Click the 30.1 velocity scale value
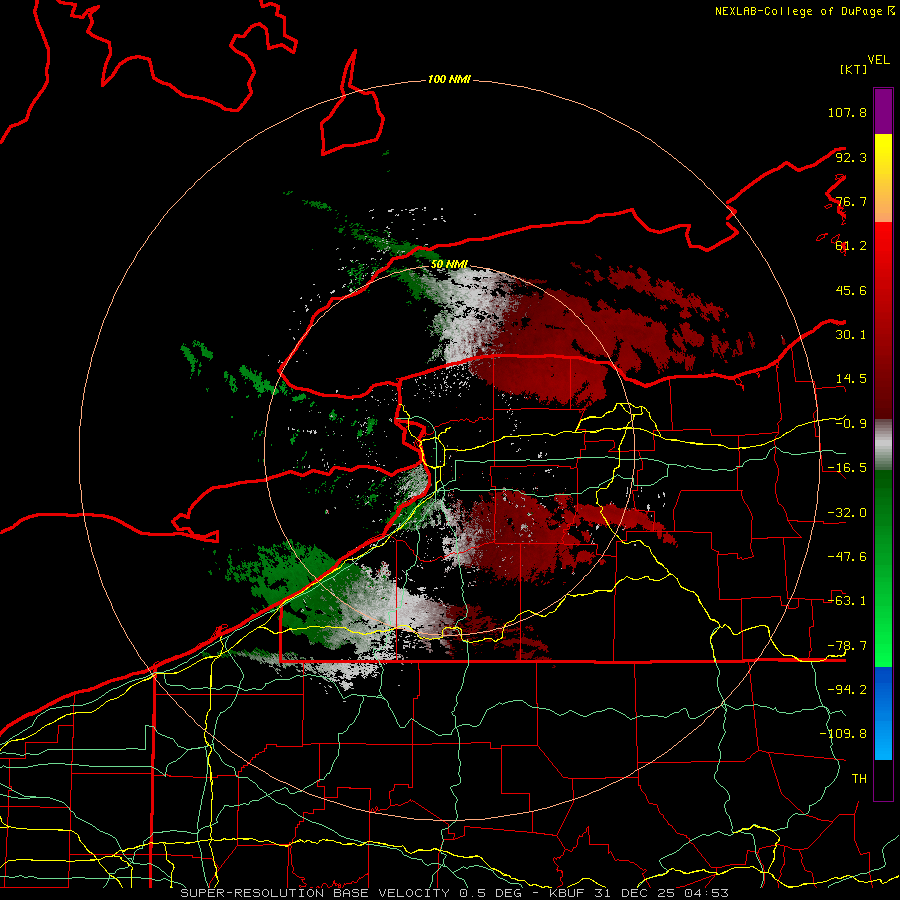This screenshot has height=900, width=900. [851, 335]
